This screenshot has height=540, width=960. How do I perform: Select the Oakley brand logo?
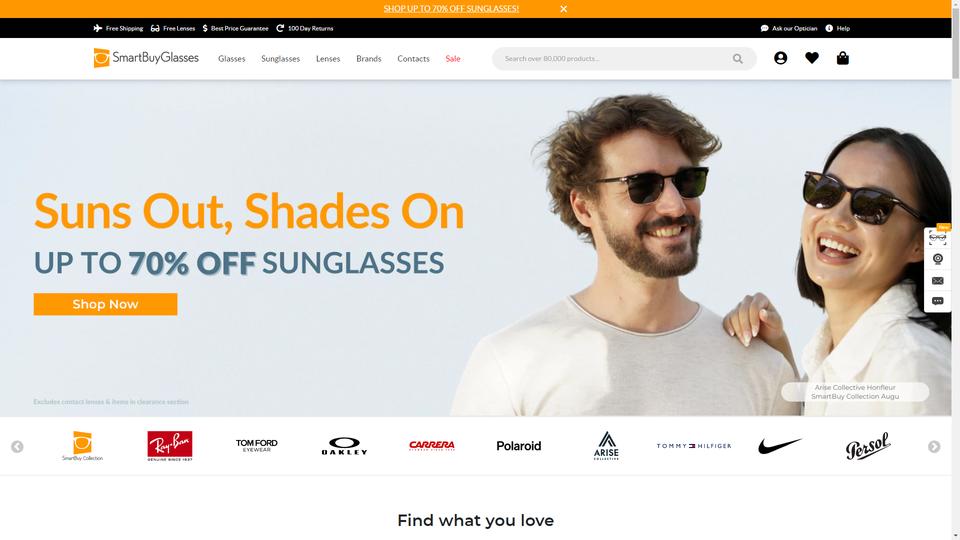344,446
